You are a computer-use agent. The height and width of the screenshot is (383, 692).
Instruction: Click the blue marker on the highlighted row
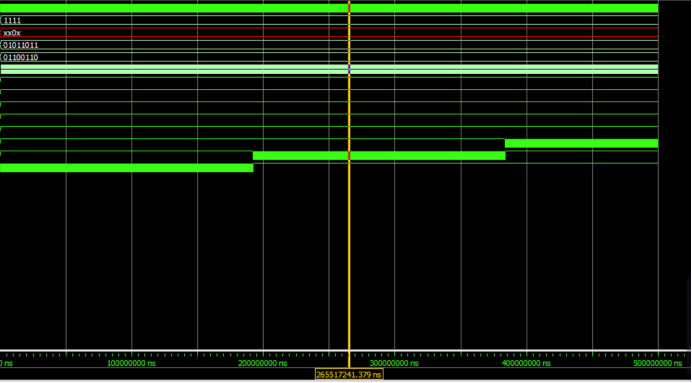click(349, 69)
